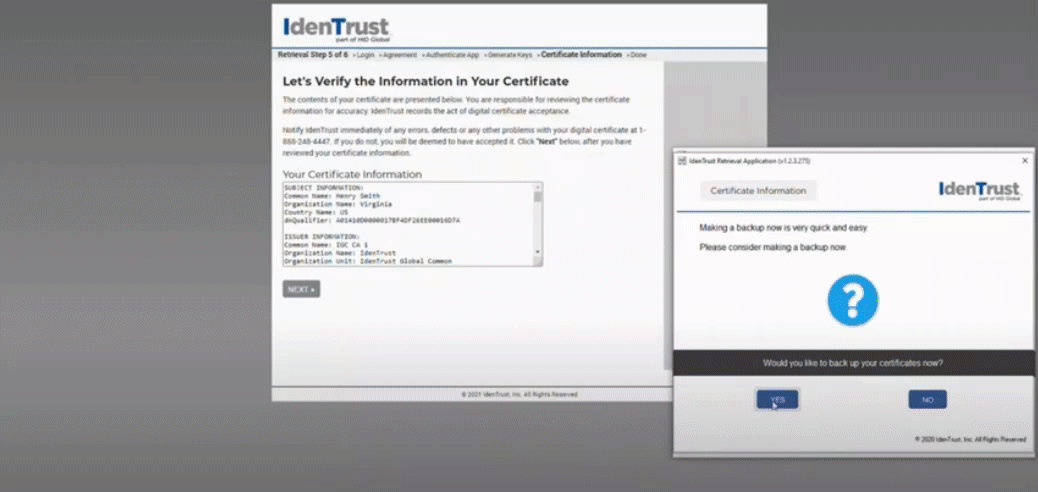
Task: Click the 'ISSUER INFORMATION:' header line
Action: coord(322,236)
